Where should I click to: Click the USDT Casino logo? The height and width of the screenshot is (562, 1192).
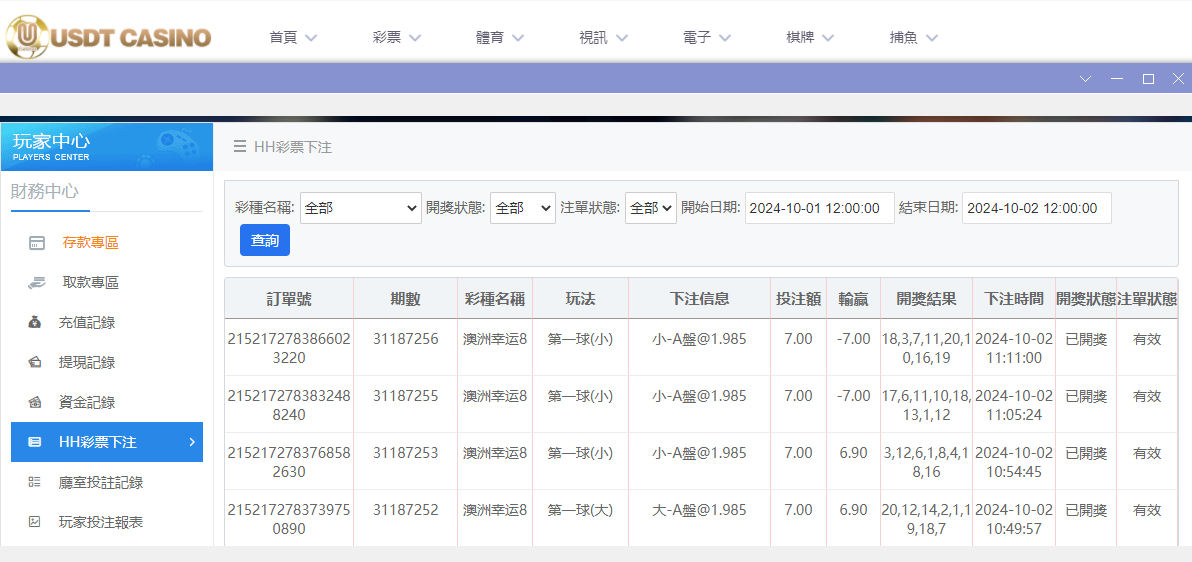(108, 36)
